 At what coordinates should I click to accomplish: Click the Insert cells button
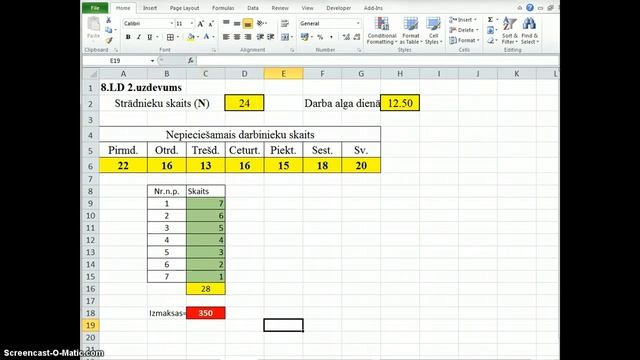coord(463,20)
